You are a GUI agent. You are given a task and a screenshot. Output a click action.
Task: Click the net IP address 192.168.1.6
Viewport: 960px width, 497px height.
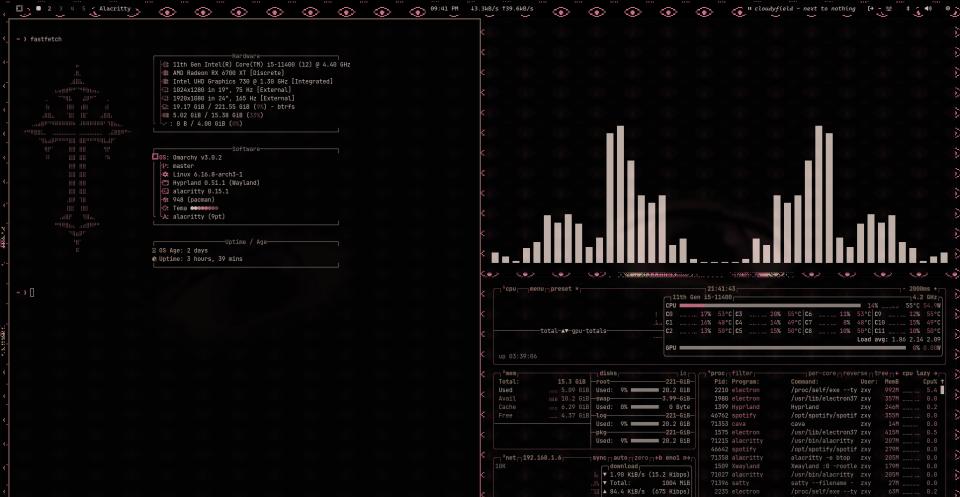[x=542, y=457]
